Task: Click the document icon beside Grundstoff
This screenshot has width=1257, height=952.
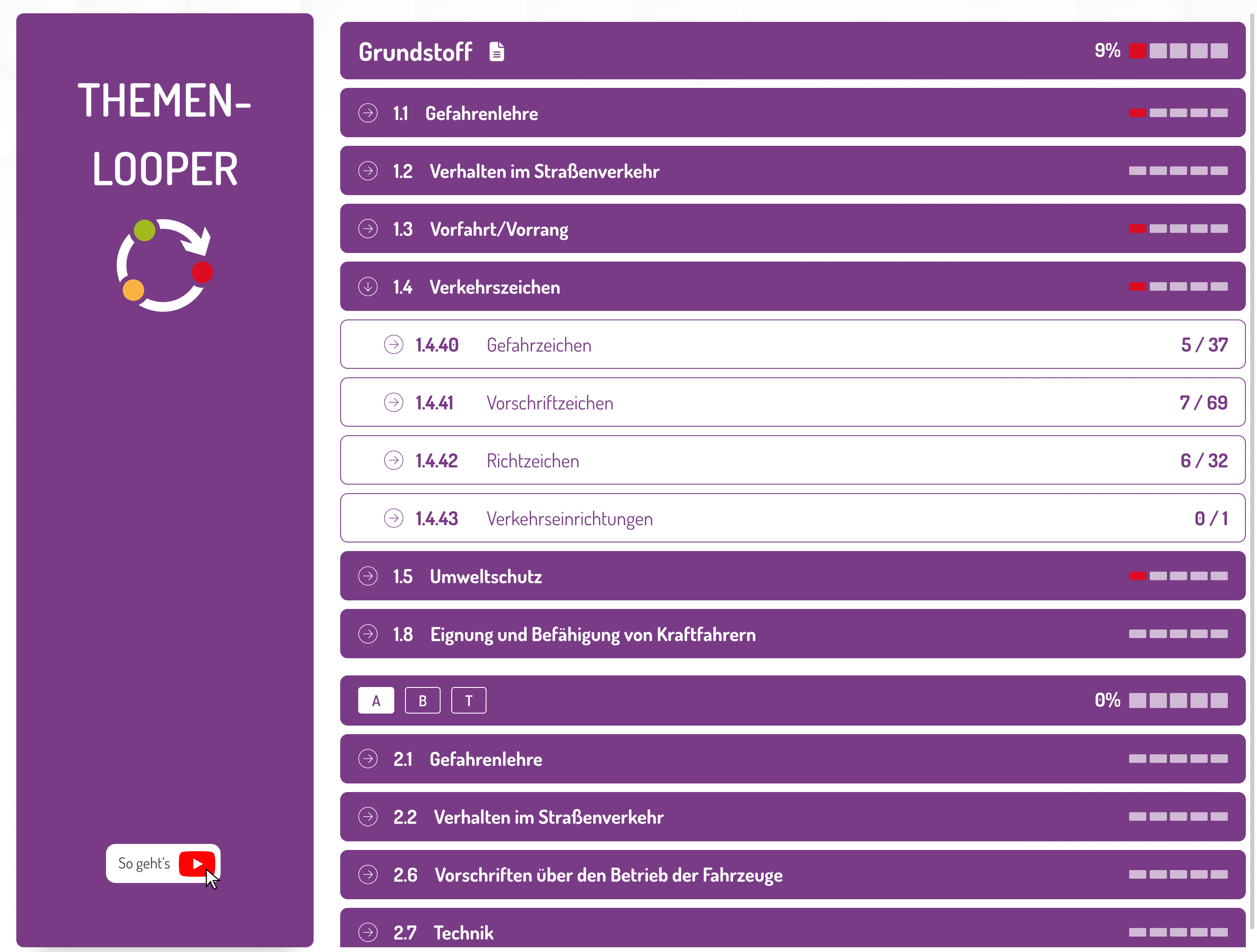Action: (497, 52)
